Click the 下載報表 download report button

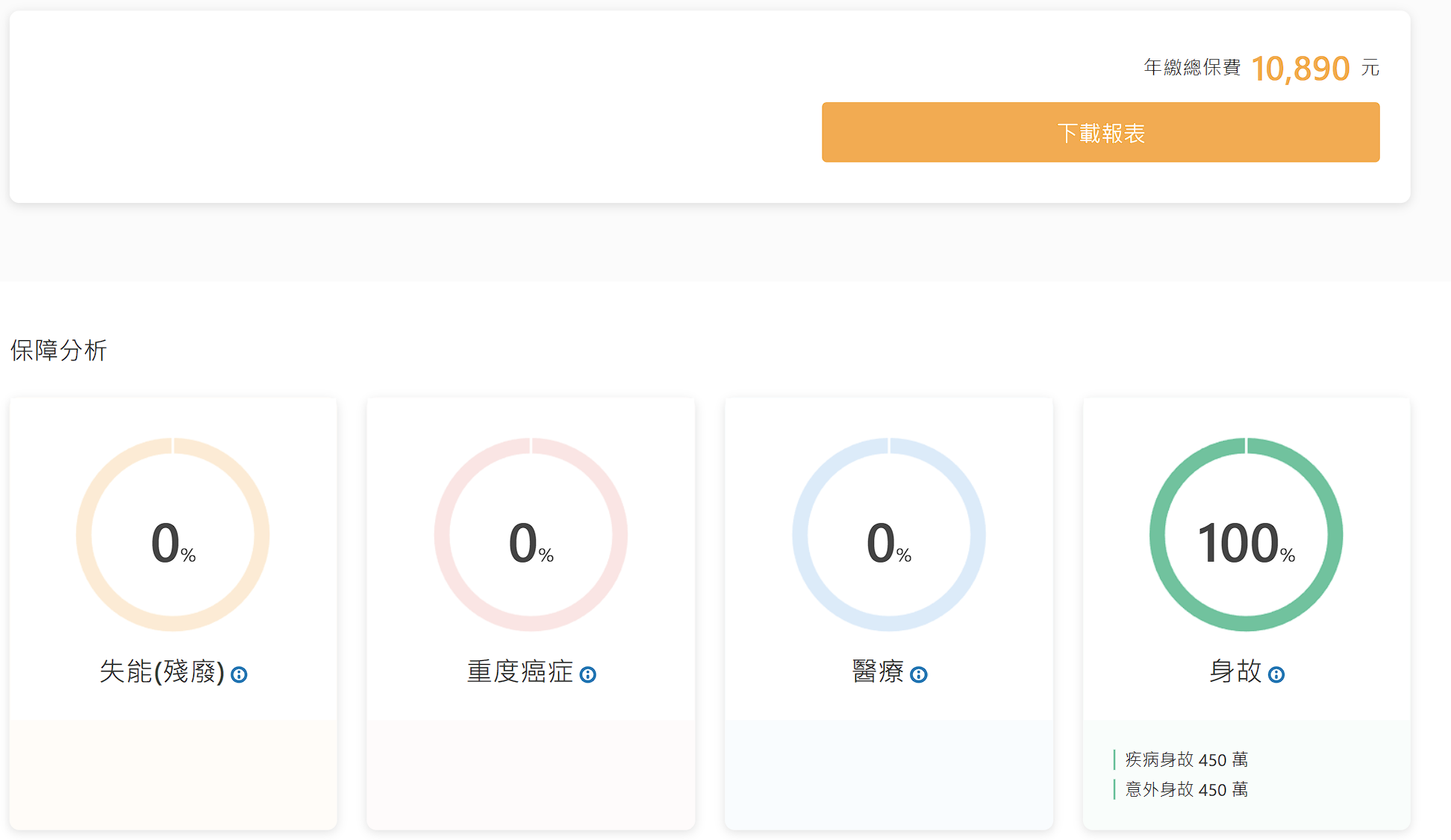1100,132
